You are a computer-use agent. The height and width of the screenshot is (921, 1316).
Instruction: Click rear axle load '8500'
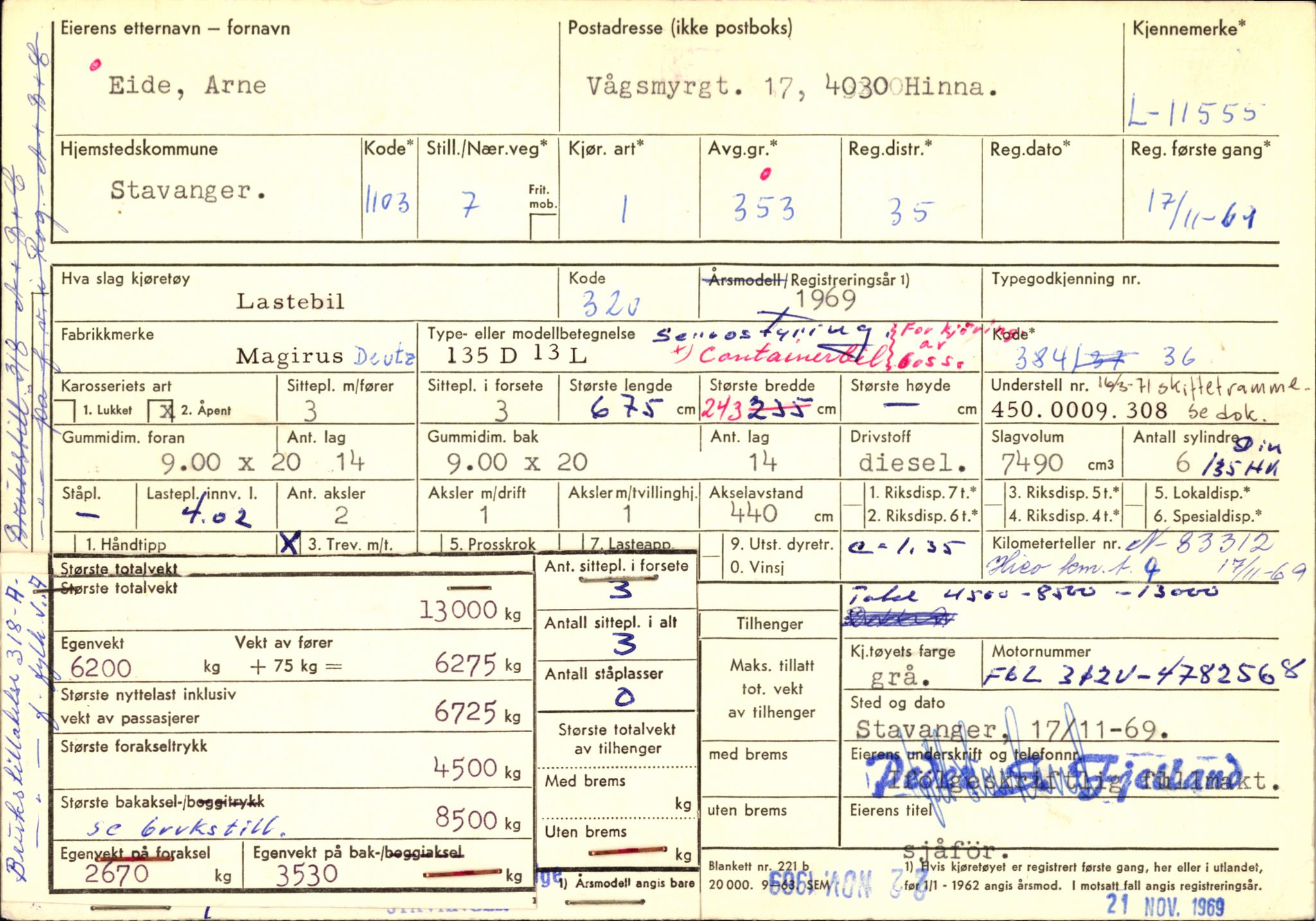click(467, 819)
